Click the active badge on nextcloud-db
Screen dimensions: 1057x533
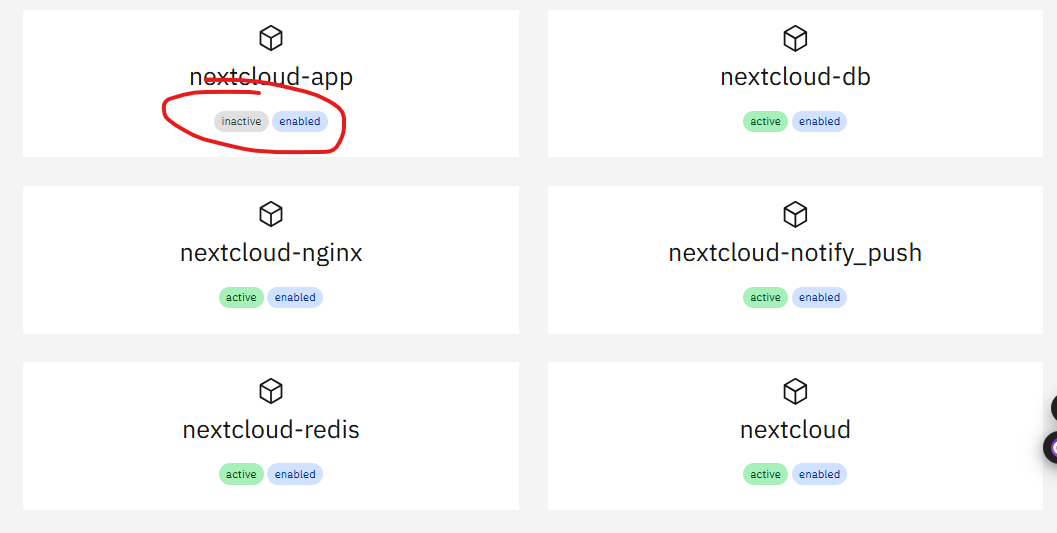coord(765,121)
